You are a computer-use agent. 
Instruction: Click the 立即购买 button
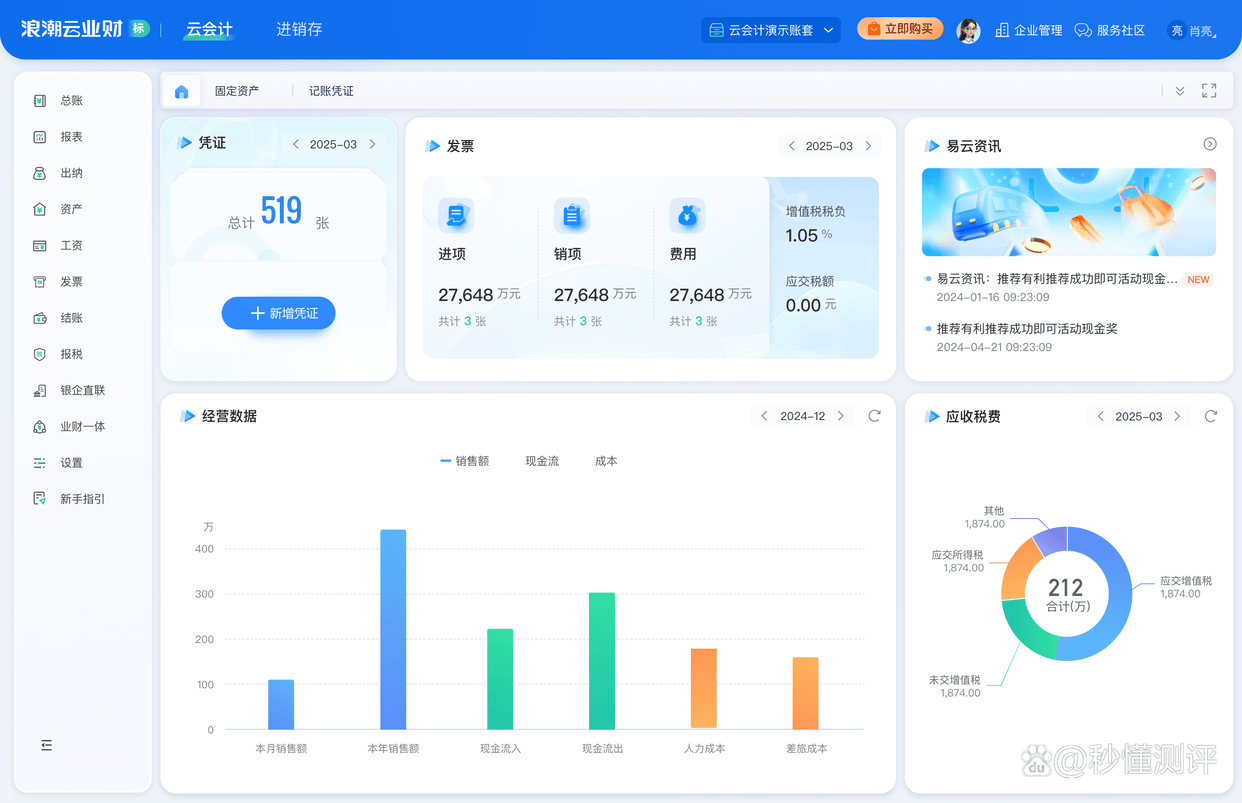point(900,29)
